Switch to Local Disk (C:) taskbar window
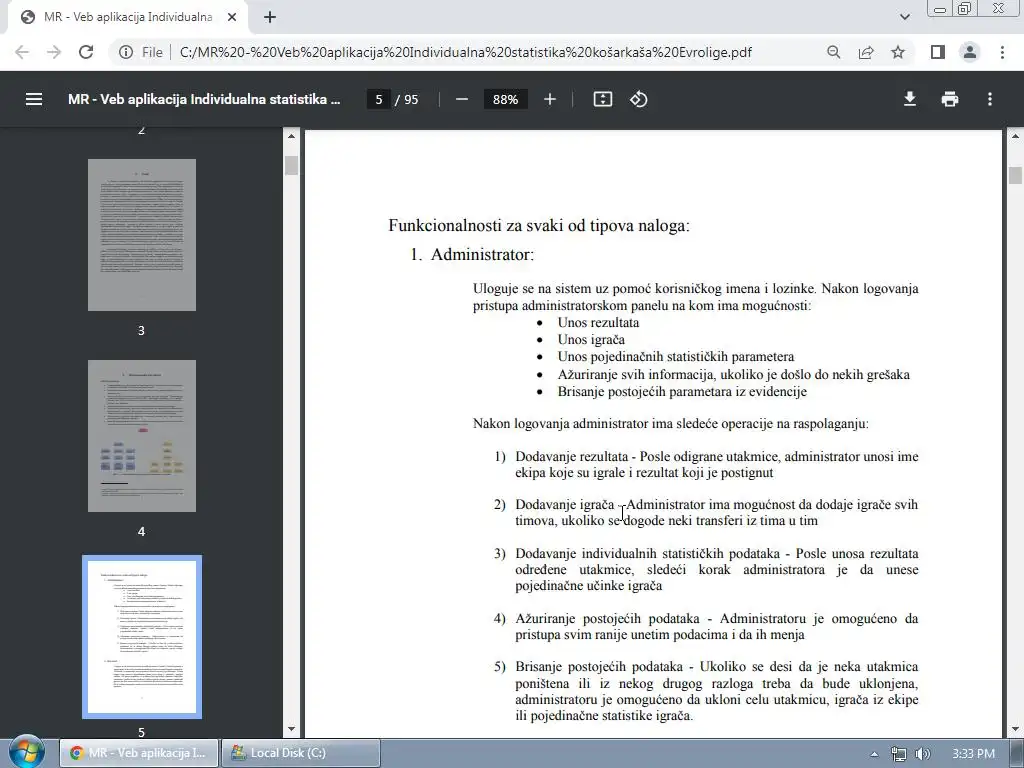The height and width of the screenshot is (768, 1024). pos(301,753)
